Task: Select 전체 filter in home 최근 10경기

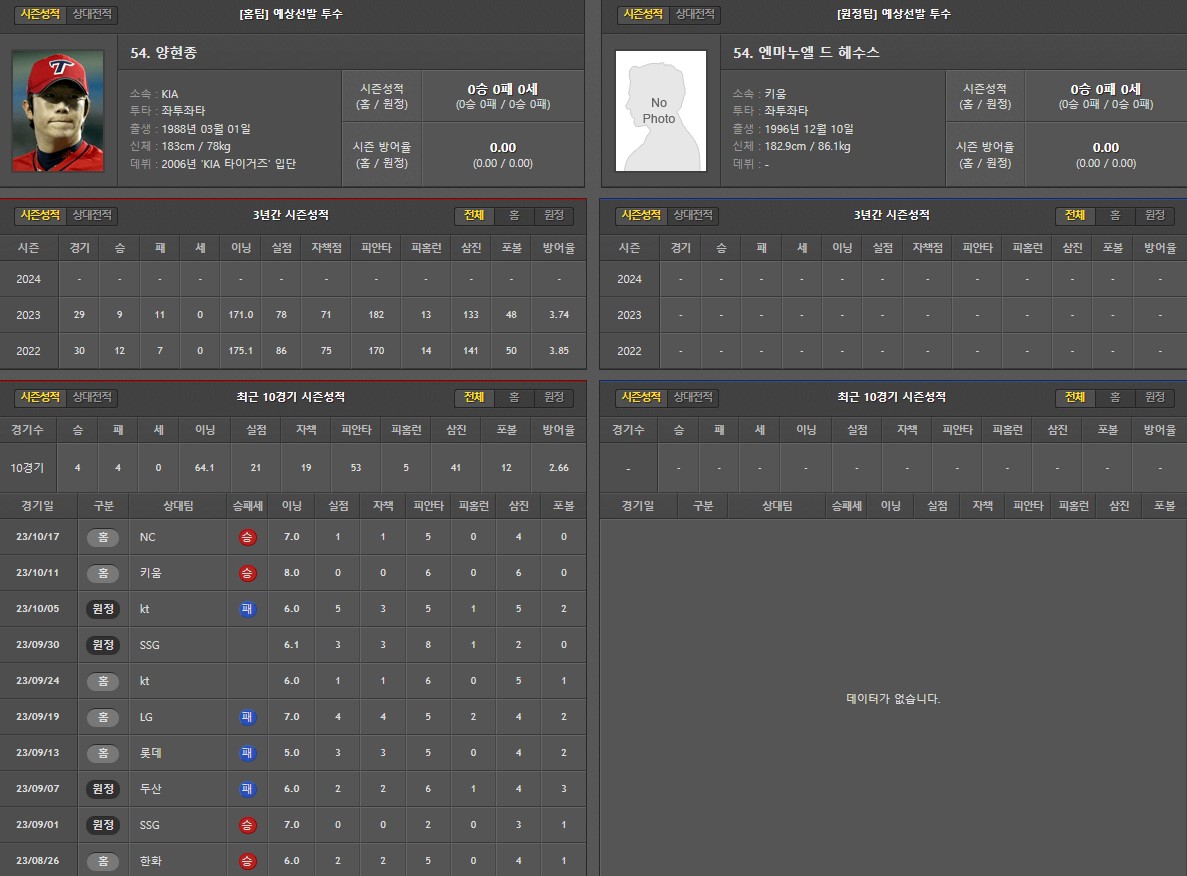Action: click(474, 397)
